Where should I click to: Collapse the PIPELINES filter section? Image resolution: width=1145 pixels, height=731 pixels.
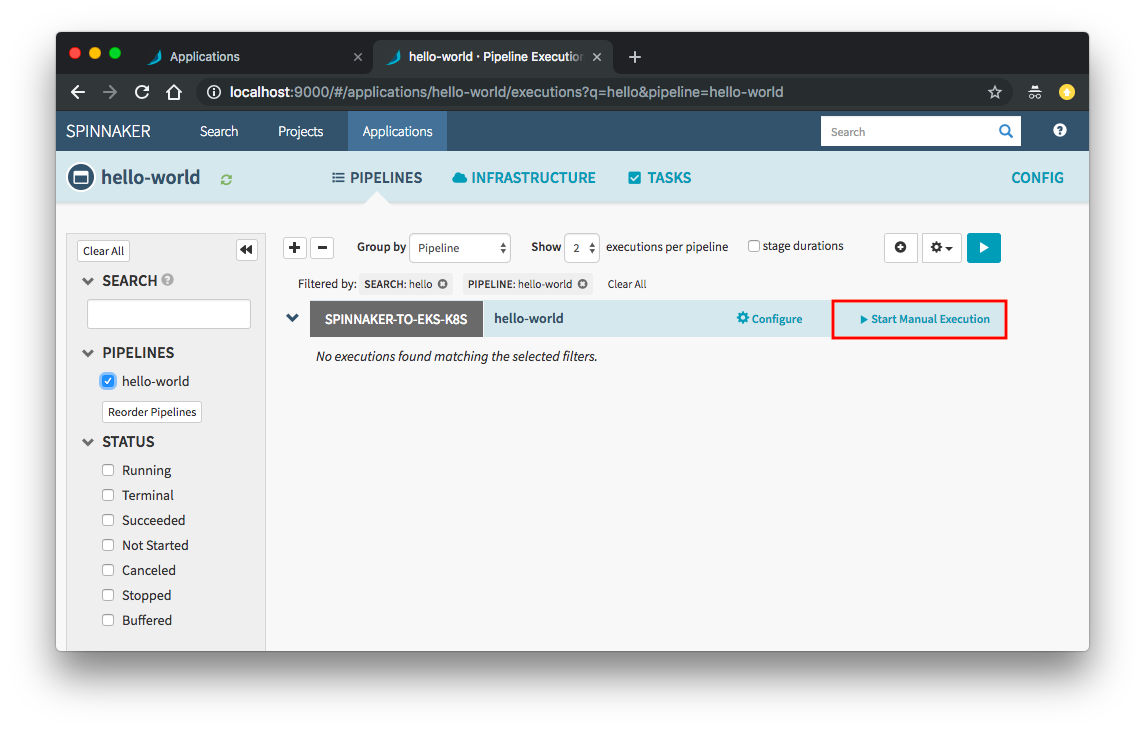pos(88,353)
